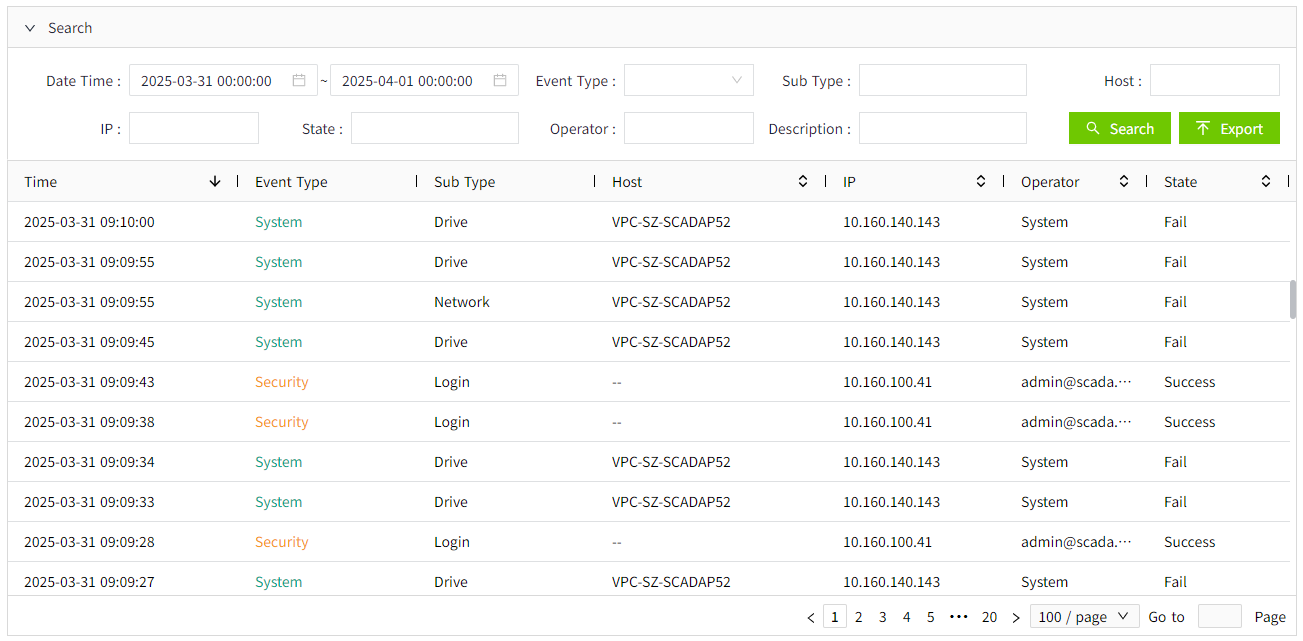
Task: Focus the Go to page number field
Action: (1219, 617)
